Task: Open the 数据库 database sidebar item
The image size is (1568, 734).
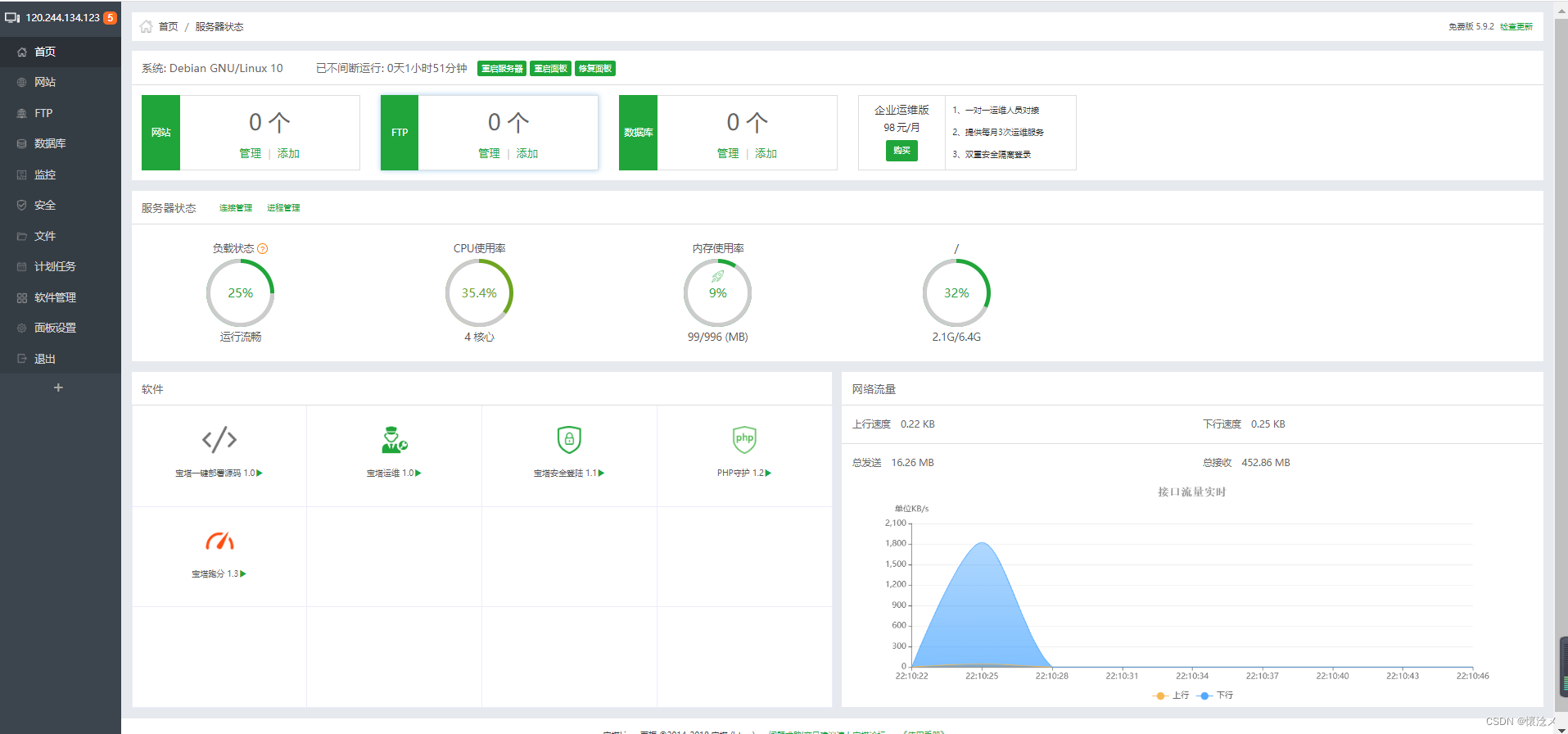Action: click(x=61, y=143)
